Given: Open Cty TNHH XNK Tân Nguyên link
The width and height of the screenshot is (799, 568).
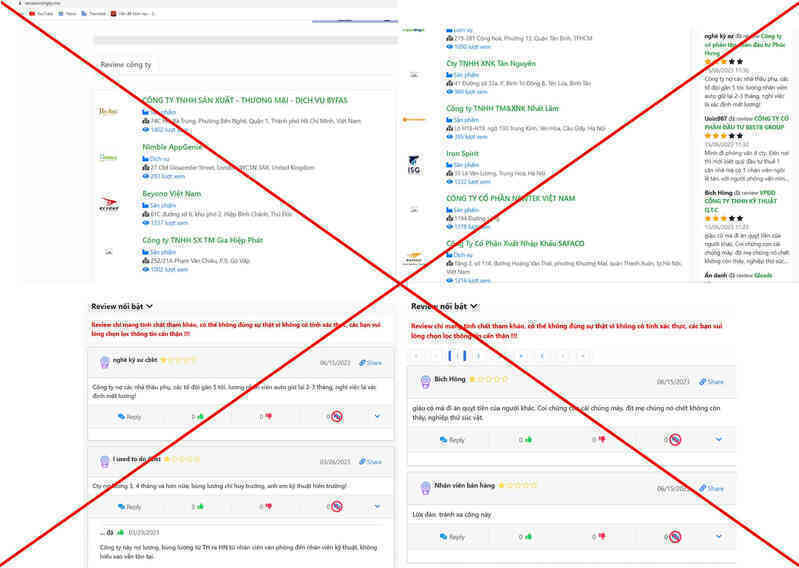Looking at the screenshot, I should pyautogui.click(x=491, y=64).
